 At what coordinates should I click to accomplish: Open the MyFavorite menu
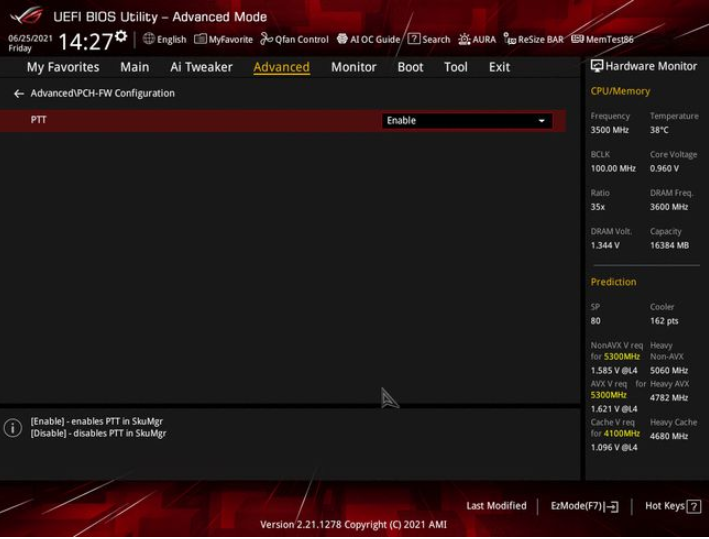pos(223,39)
